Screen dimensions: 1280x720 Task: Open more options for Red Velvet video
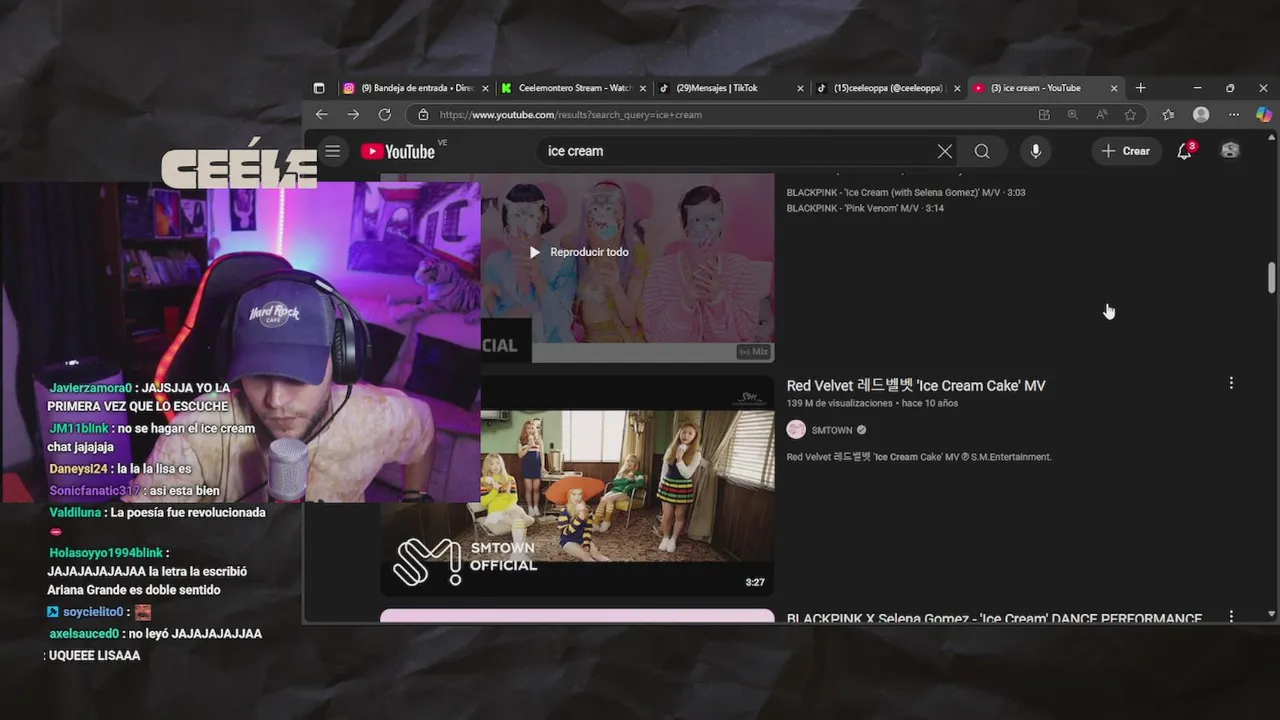[x=1231, y=383]
